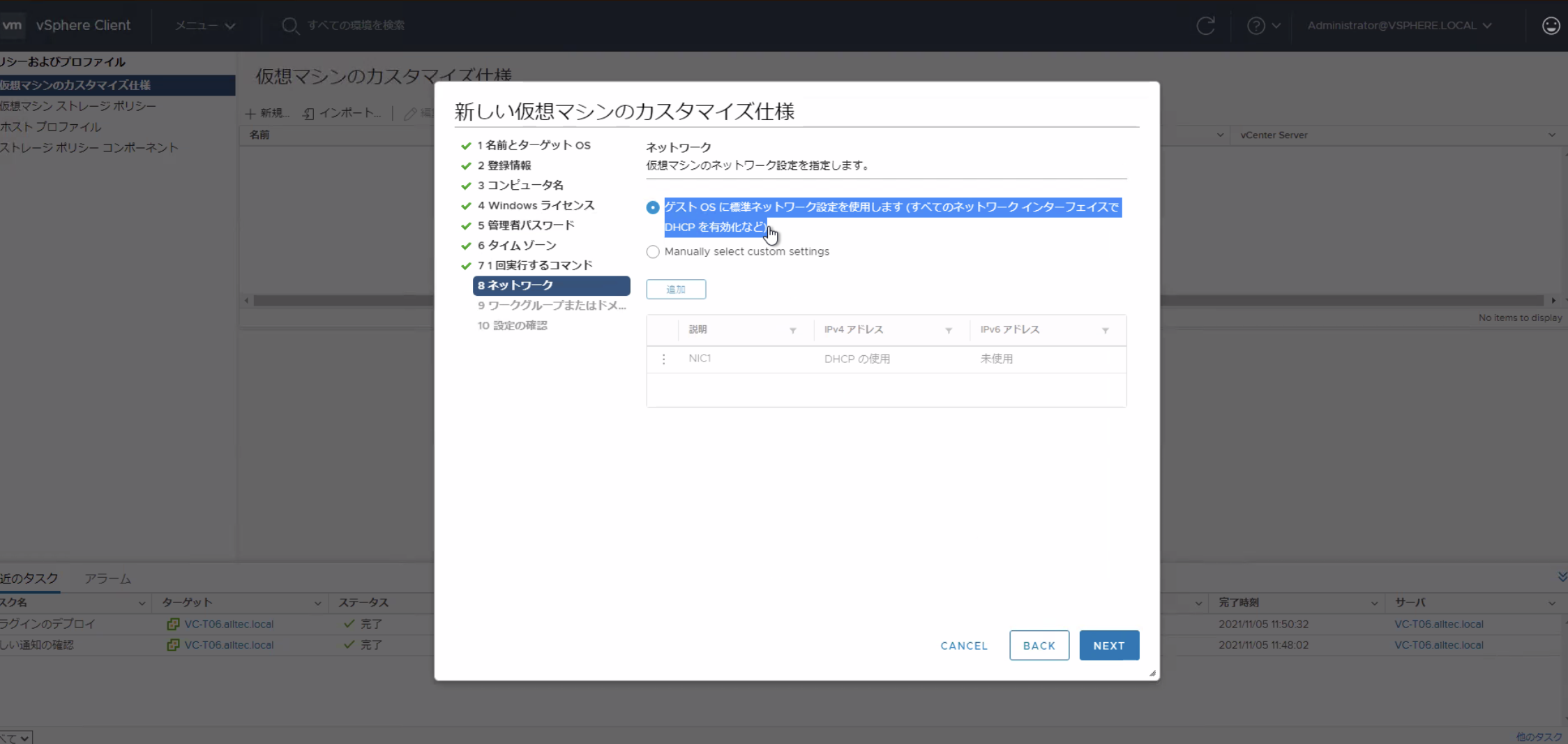Expand the メニュー dropdown in top bar
This screenshot has height=744, width=1568.
(x=204, y=25)
